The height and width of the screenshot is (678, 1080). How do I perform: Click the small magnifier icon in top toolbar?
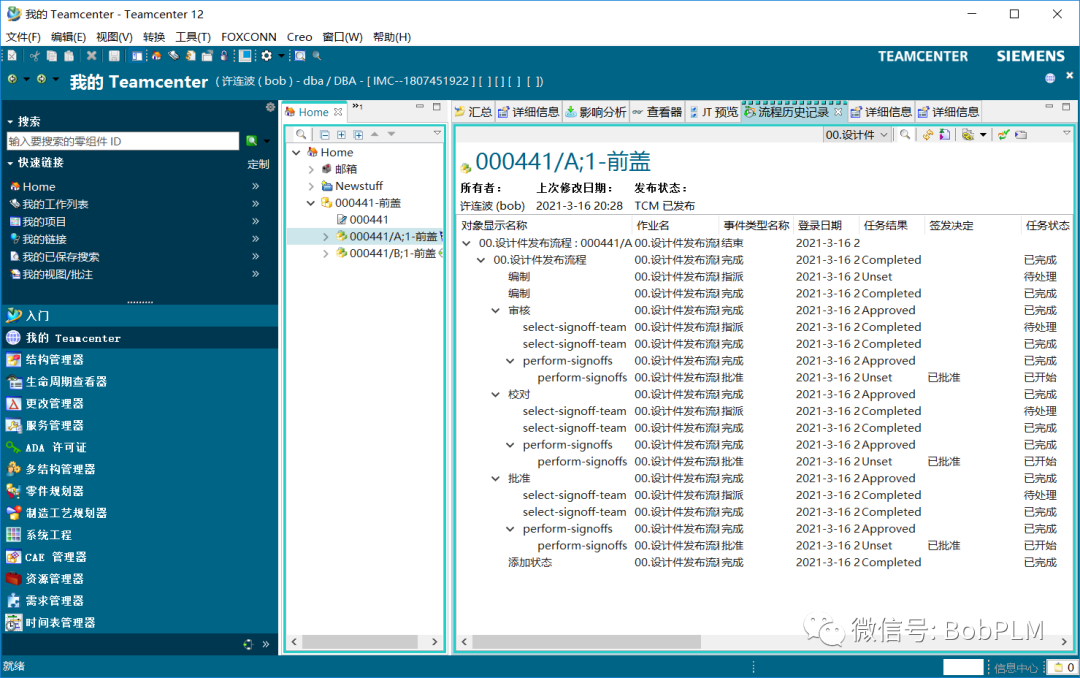tap(317, 56)
